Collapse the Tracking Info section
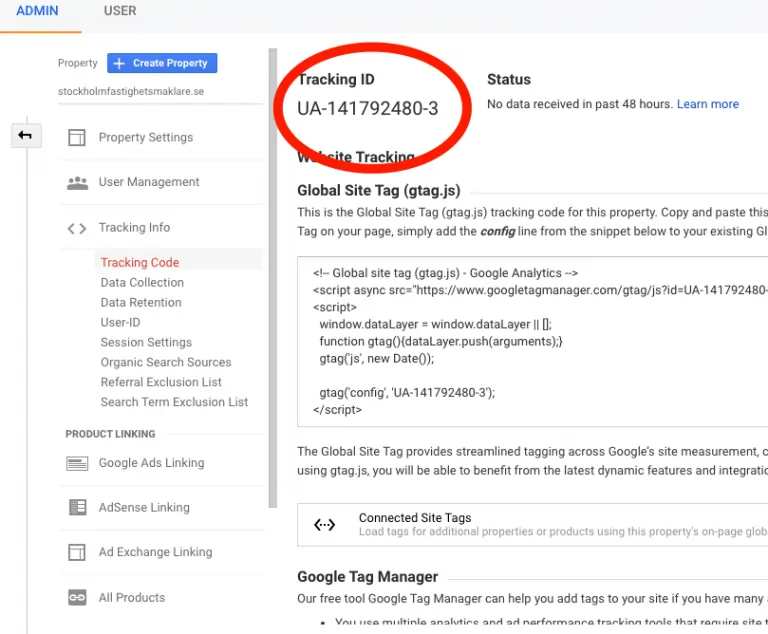The image size is (768, 634). pos(134,228)
